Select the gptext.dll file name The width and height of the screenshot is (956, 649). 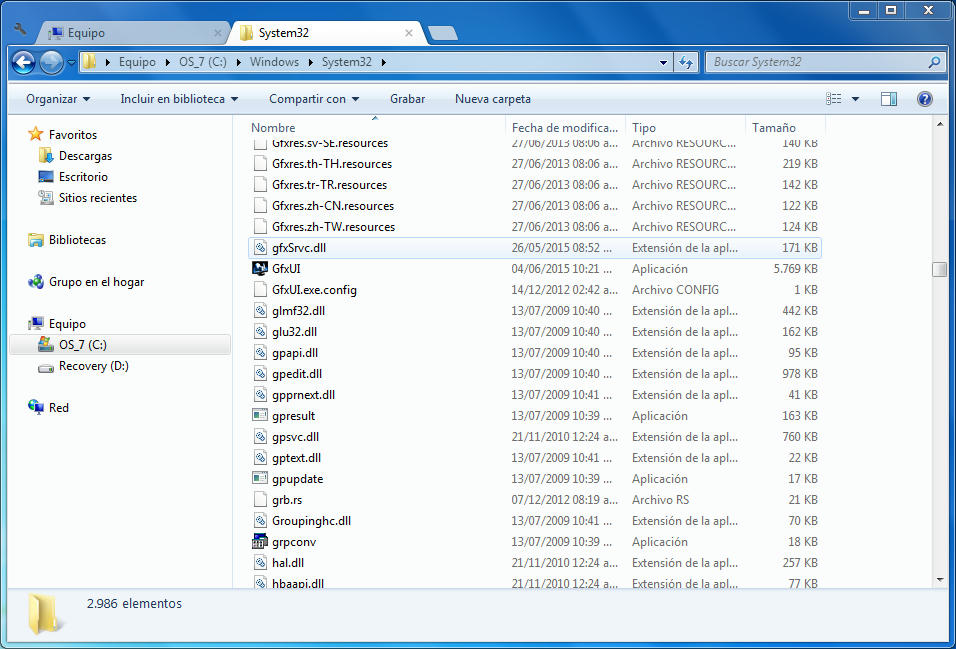pyautogui.click(x=296, y=457)
